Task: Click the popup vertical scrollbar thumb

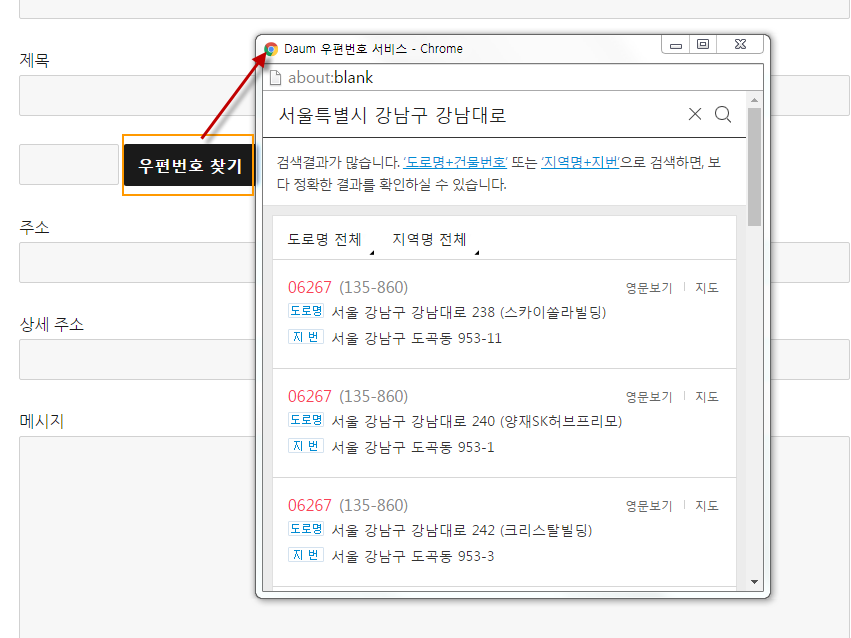Action: click(x=754, y=167)
